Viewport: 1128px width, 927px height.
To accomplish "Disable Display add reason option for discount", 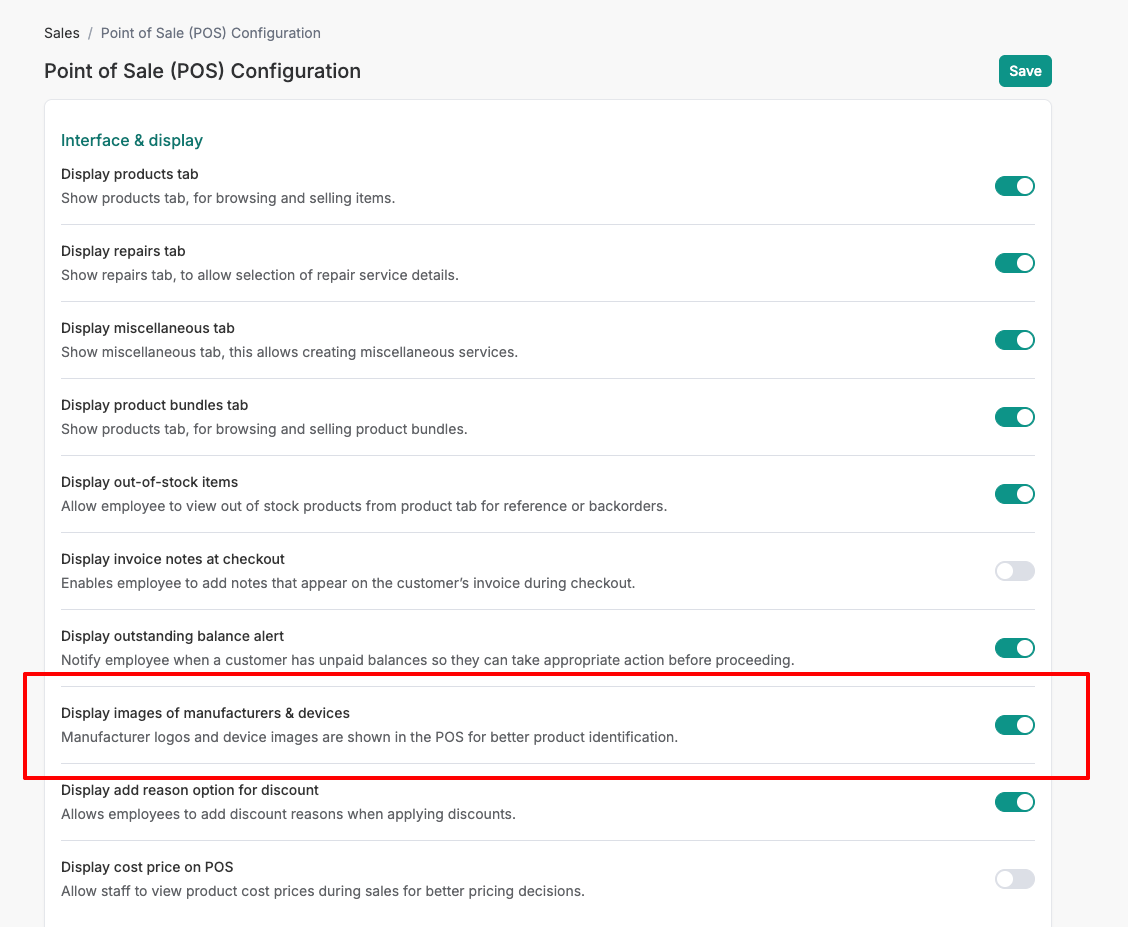I will (1014, 802).
